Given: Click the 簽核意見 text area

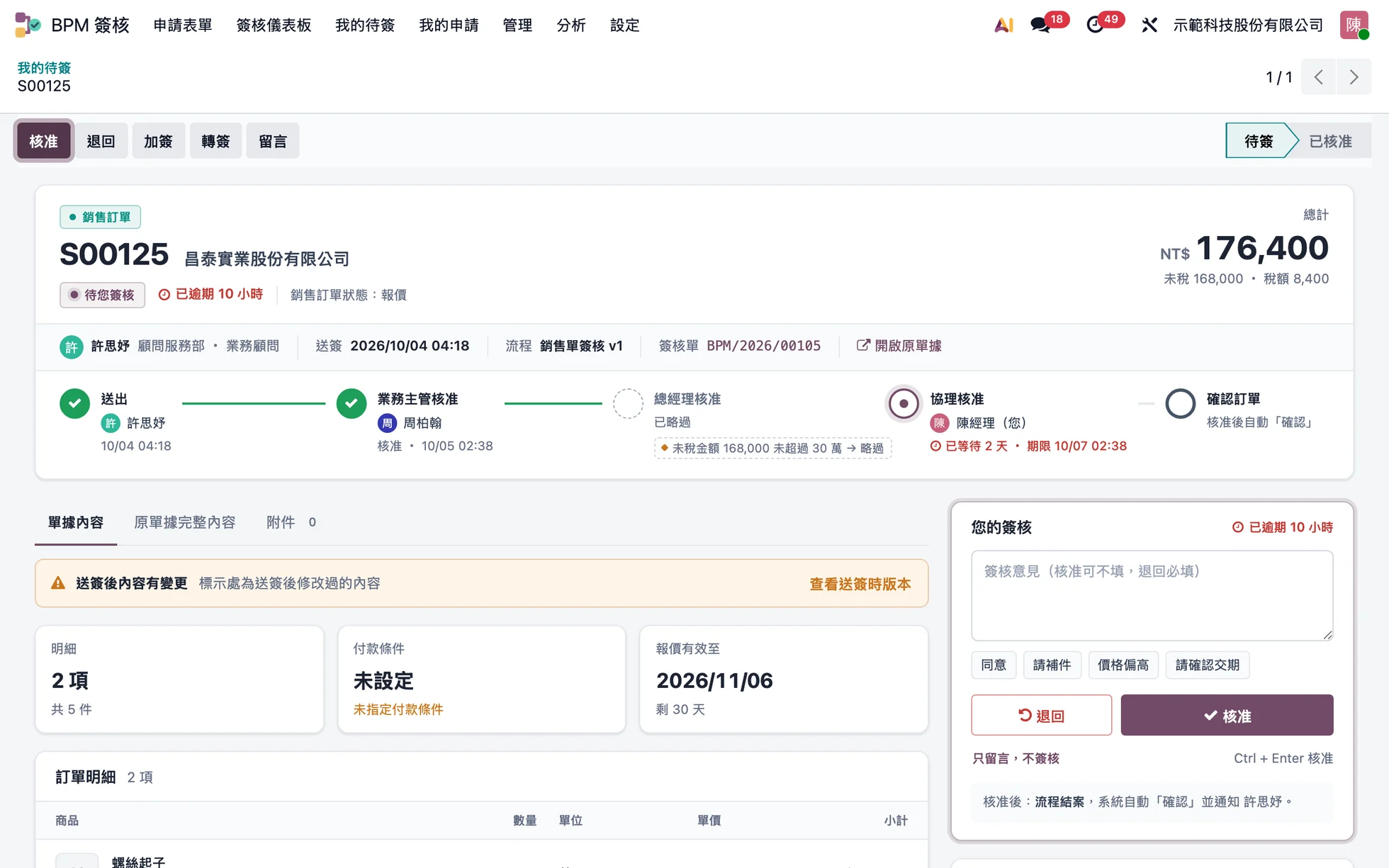Looking at the screenshot, I should pos(1152,595).
